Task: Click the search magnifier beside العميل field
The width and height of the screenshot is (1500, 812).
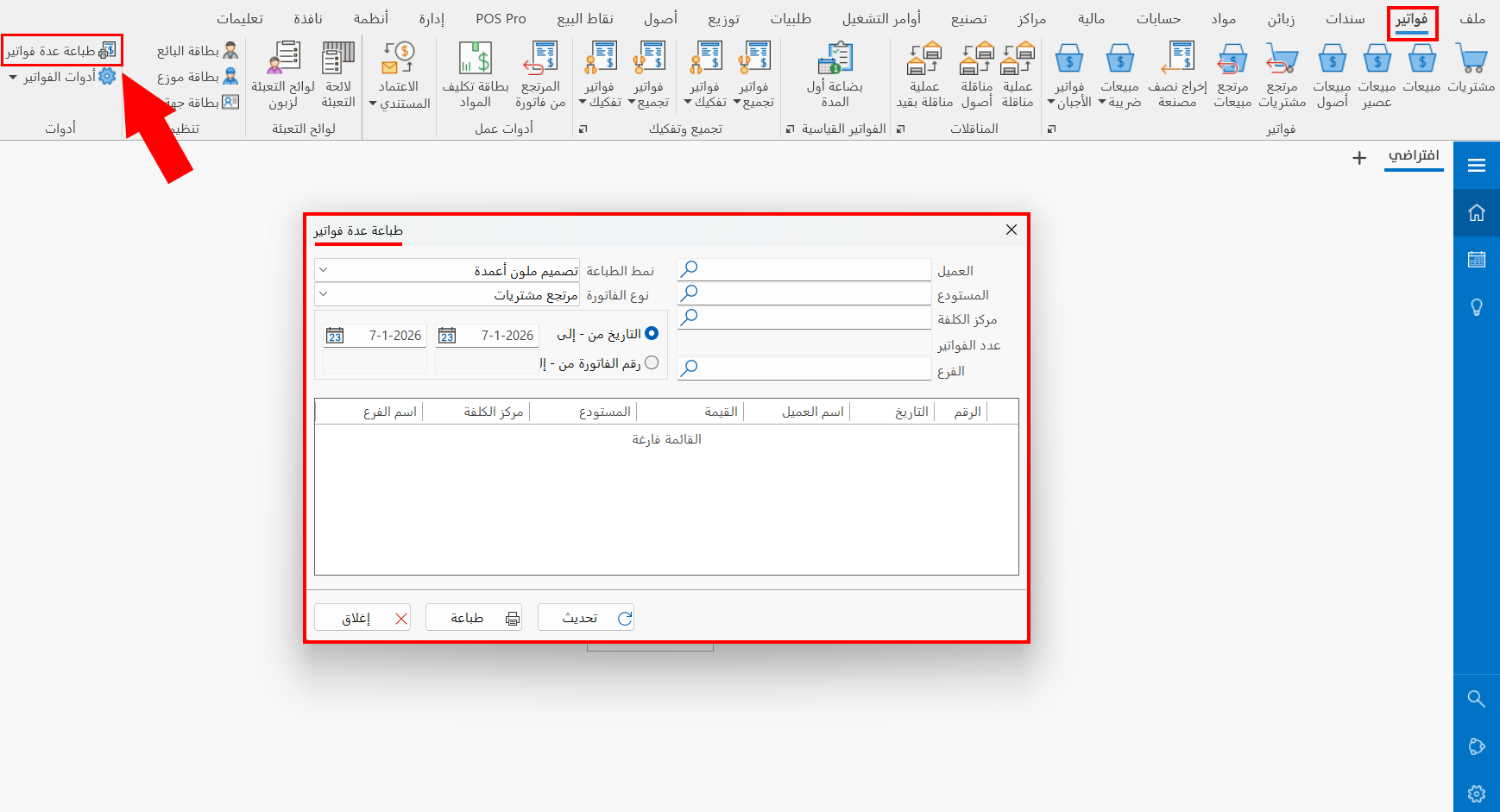Action: tap(688, 268)
